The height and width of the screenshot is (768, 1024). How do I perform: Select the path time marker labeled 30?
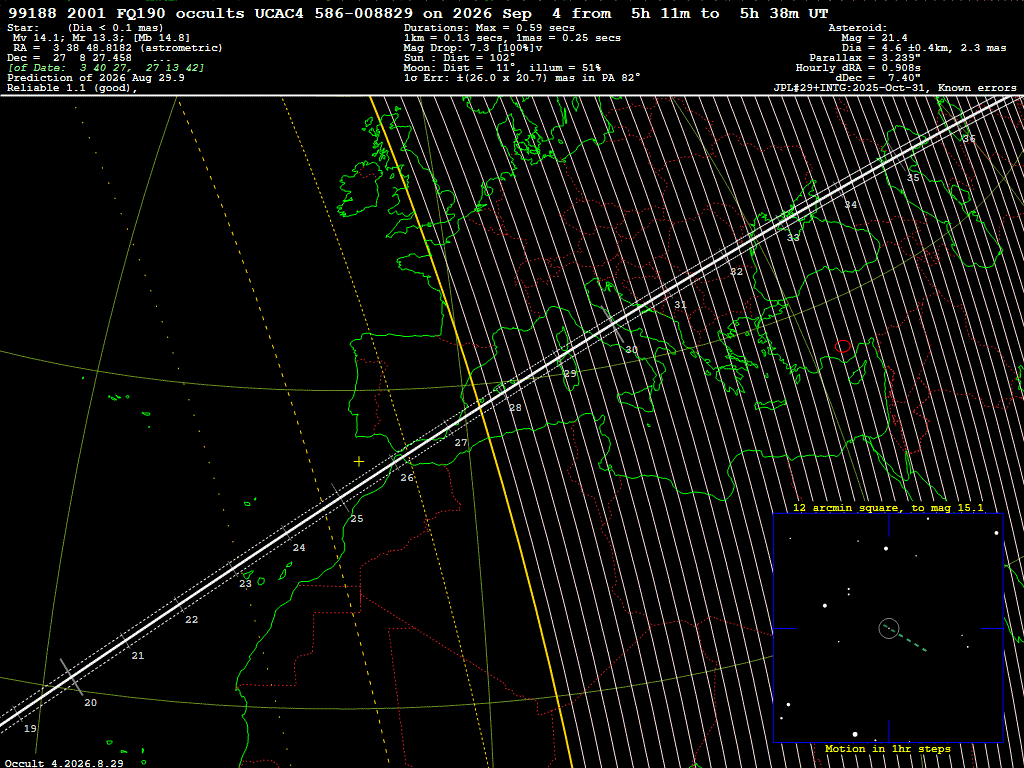click(x=632, y=350)
